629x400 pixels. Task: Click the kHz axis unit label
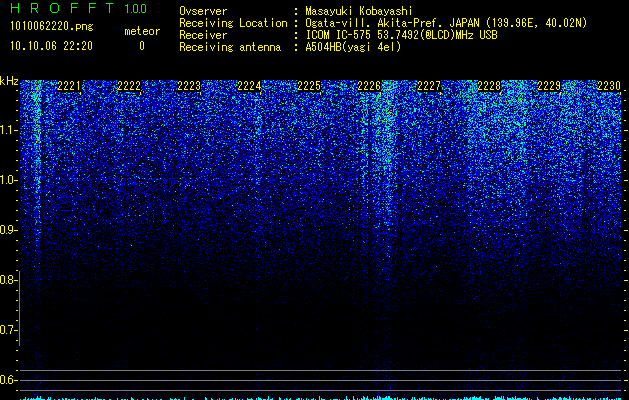9,81
